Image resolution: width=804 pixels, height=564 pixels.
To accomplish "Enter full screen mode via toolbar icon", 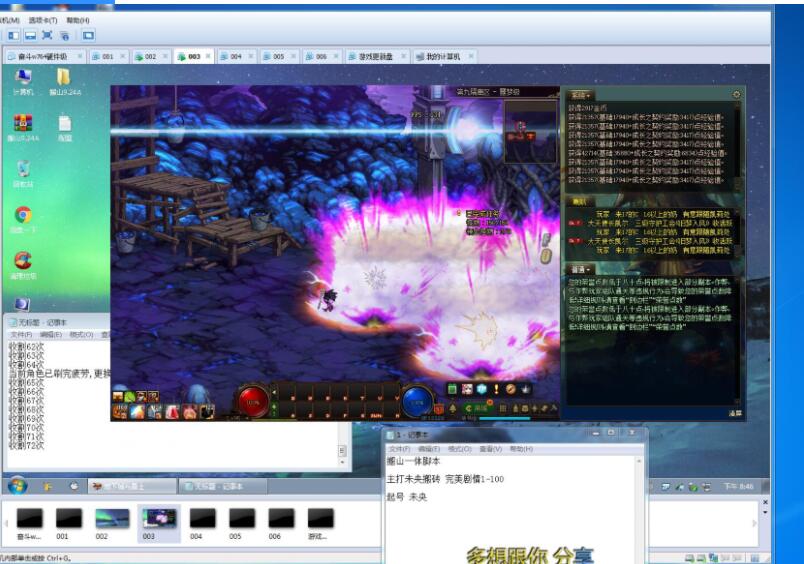I will pyautogui.click(x=47, y=35).
